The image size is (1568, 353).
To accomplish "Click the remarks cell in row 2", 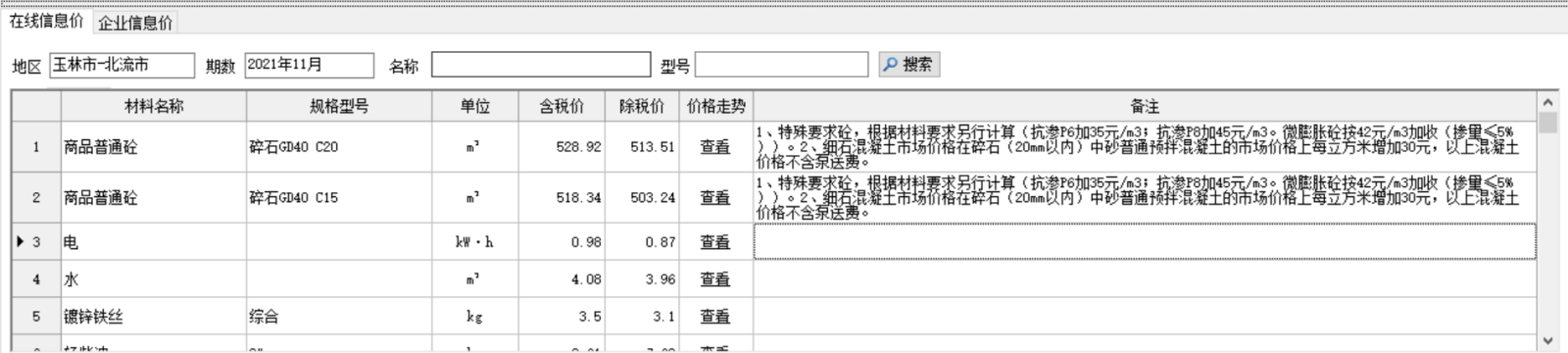I will pyautogui.click(x=1145, y=198).
